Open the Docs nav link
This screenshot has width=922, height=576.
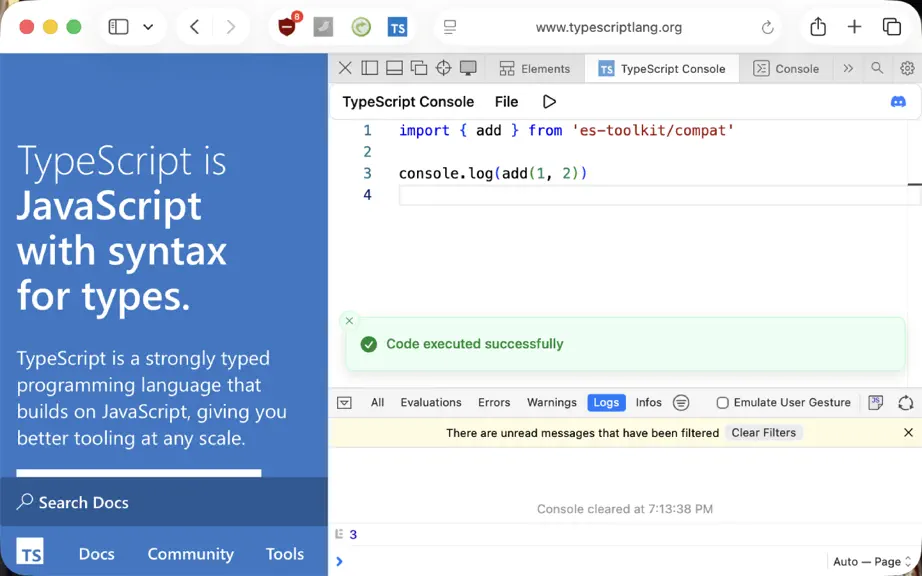(x=96, y=554)
